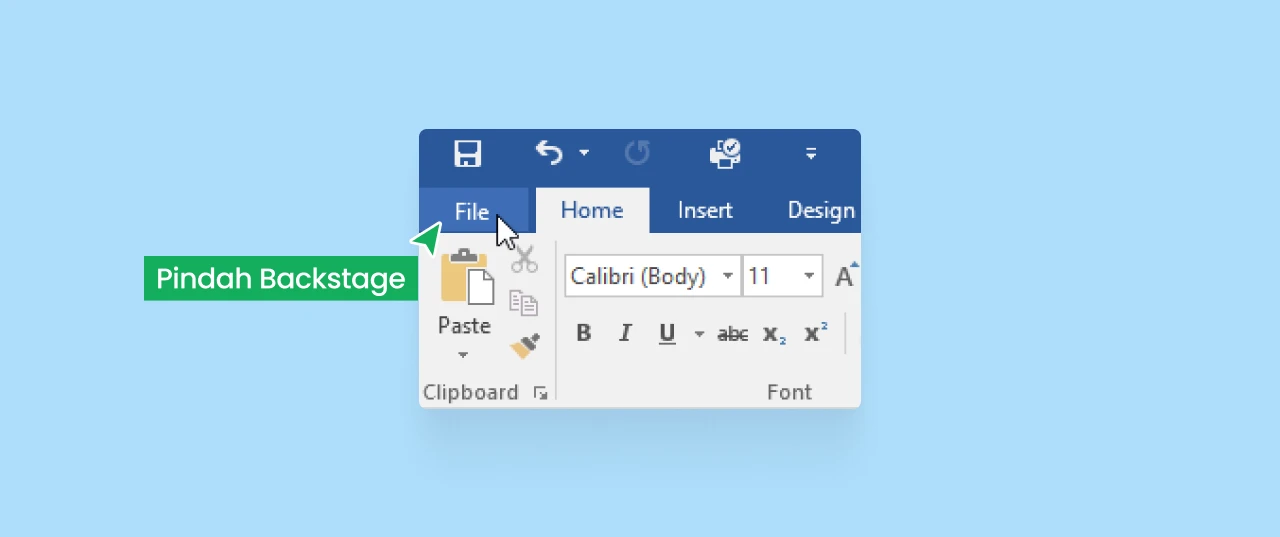This screenshot has height=537, width=1280.
Task: Click the Copy icon
Action: click(x=524, y=302)
